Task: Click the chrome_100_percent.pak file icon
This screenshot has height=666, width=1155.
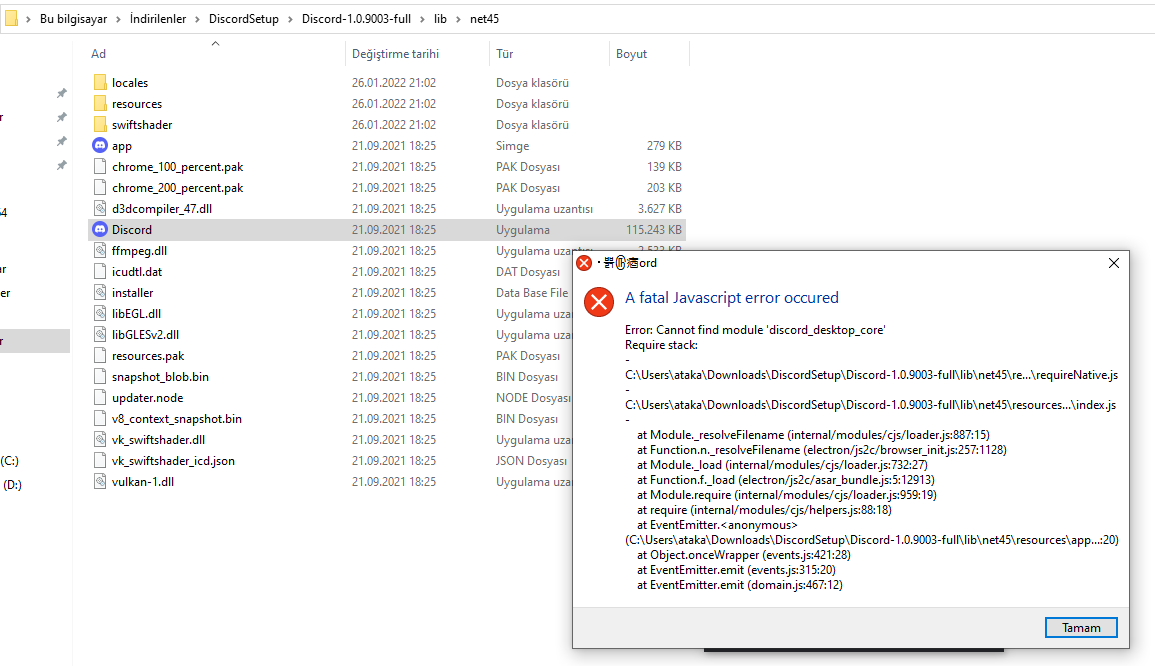Action: click(x=100, y=166)
